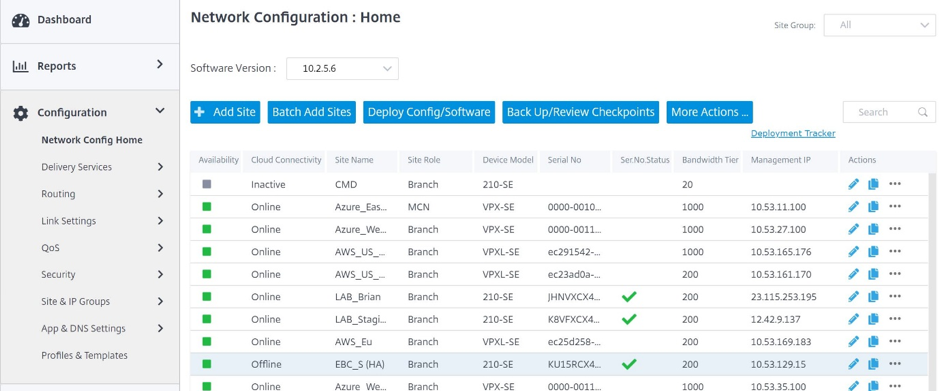Open the More Actions button
The width and height of the screenshot is (939, 391).
pos(710,112)
